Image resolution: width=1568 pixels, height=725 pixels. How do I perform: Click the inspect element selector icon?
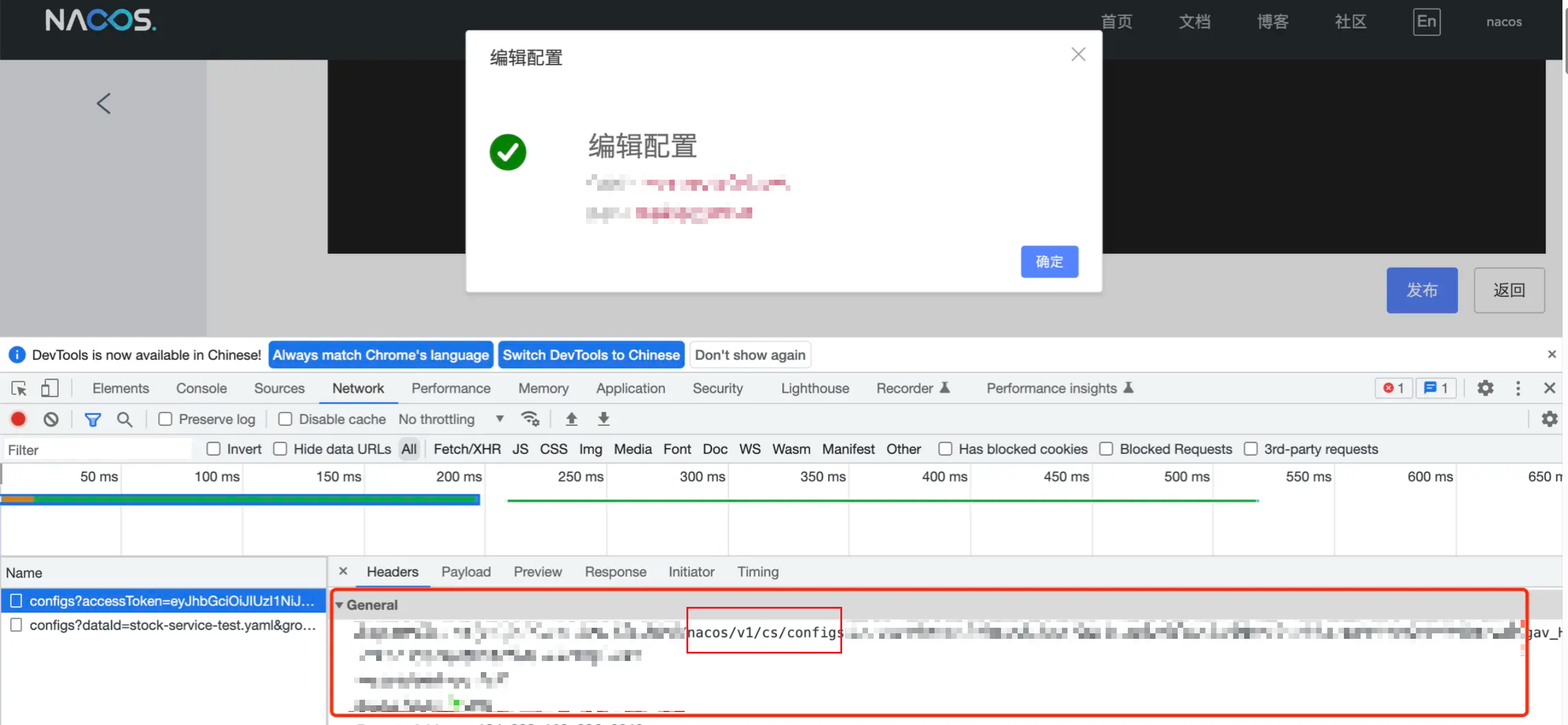coord(18,388)
